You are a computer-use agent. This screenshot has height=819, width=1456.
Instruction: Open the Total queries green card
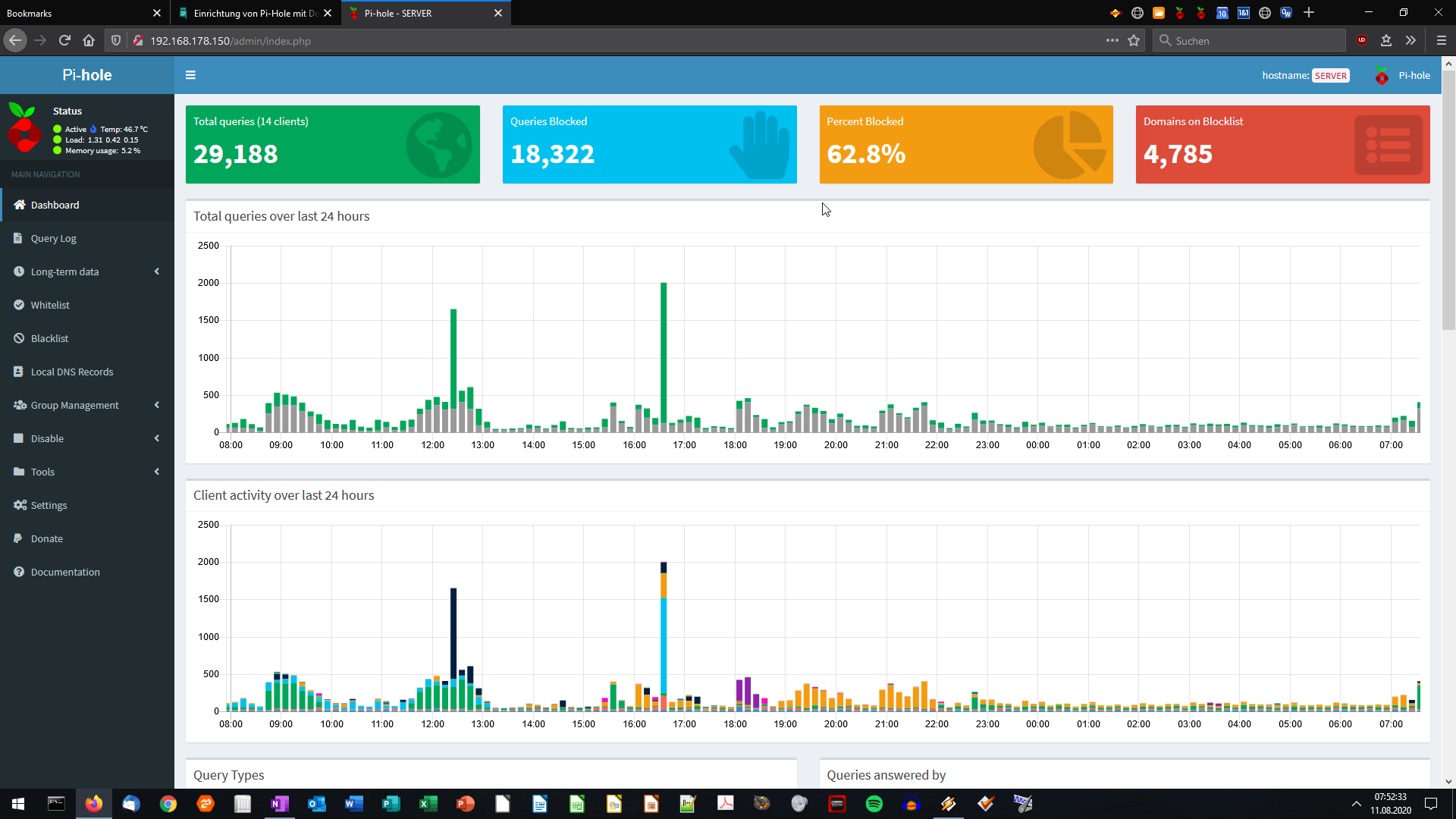(333, 144)
